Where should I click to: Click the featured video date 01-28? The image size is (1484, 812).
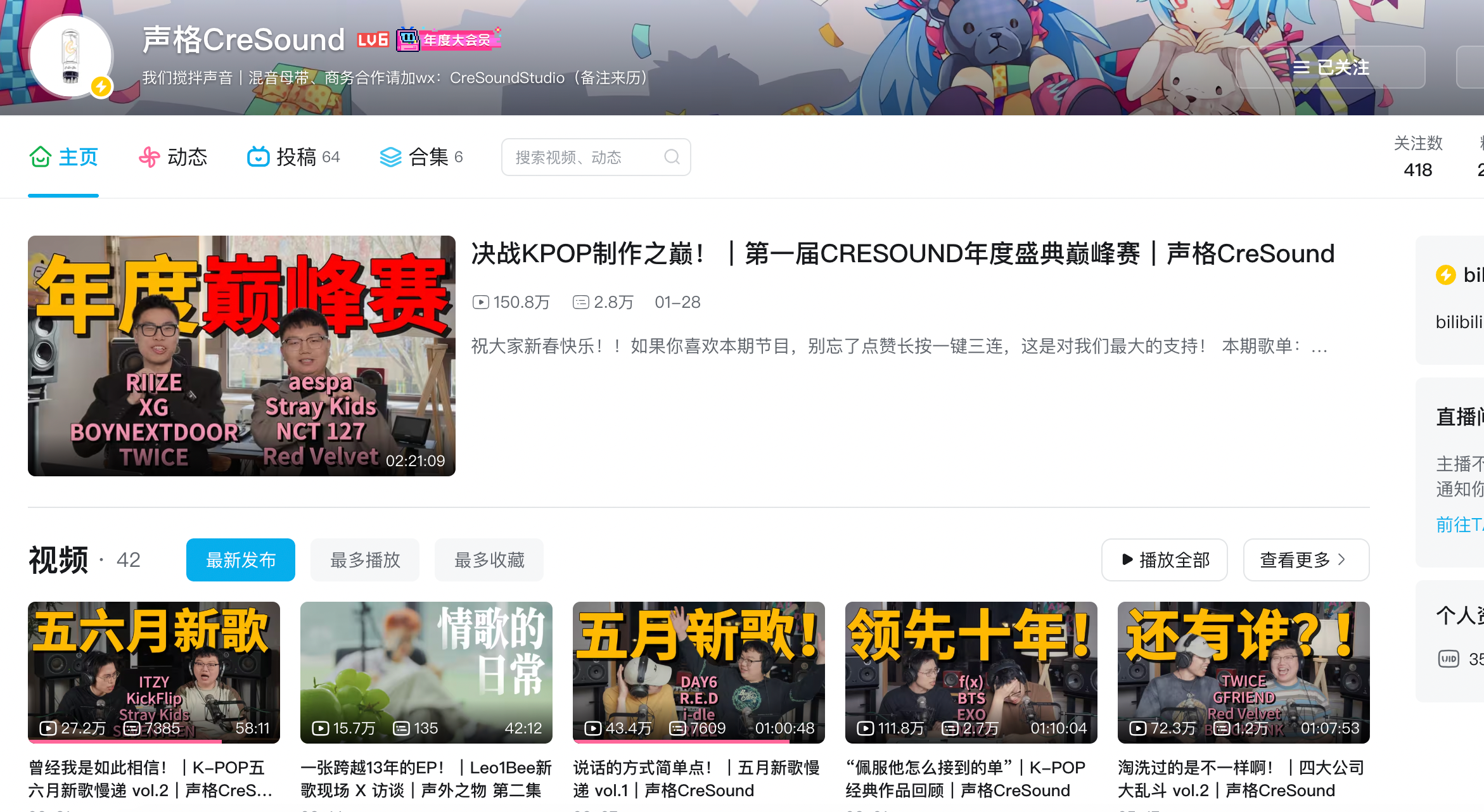pyautogui.click(x=677, y=303)
